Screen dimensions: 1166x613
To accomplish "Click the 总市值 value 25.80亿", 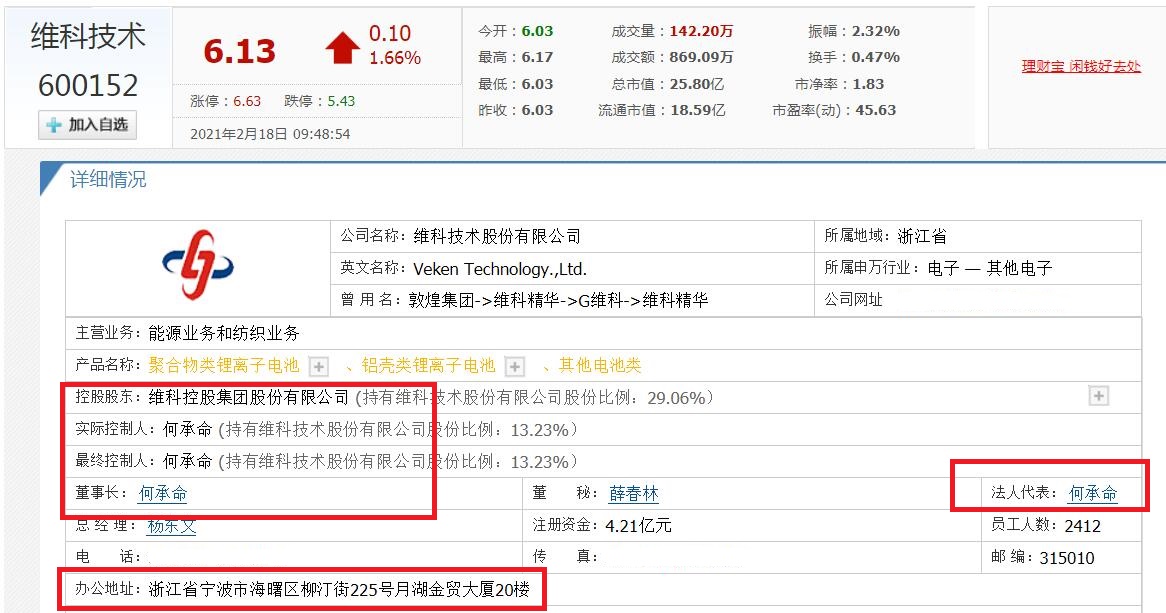I will (697, 84).
